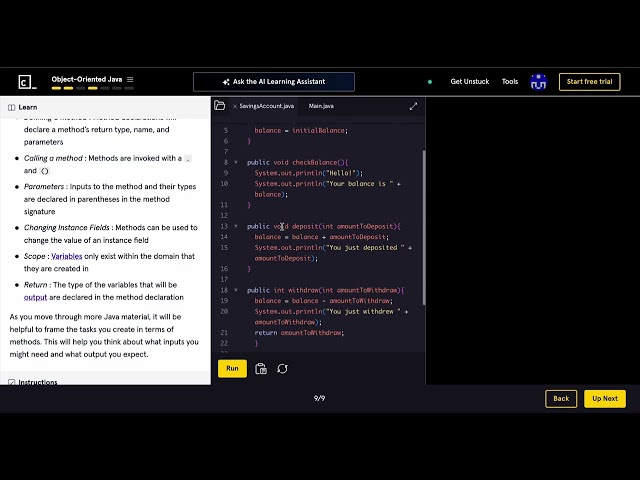
Task: Switch to the SavingsAccount.java tab
Action: click(x=267, y=106)
